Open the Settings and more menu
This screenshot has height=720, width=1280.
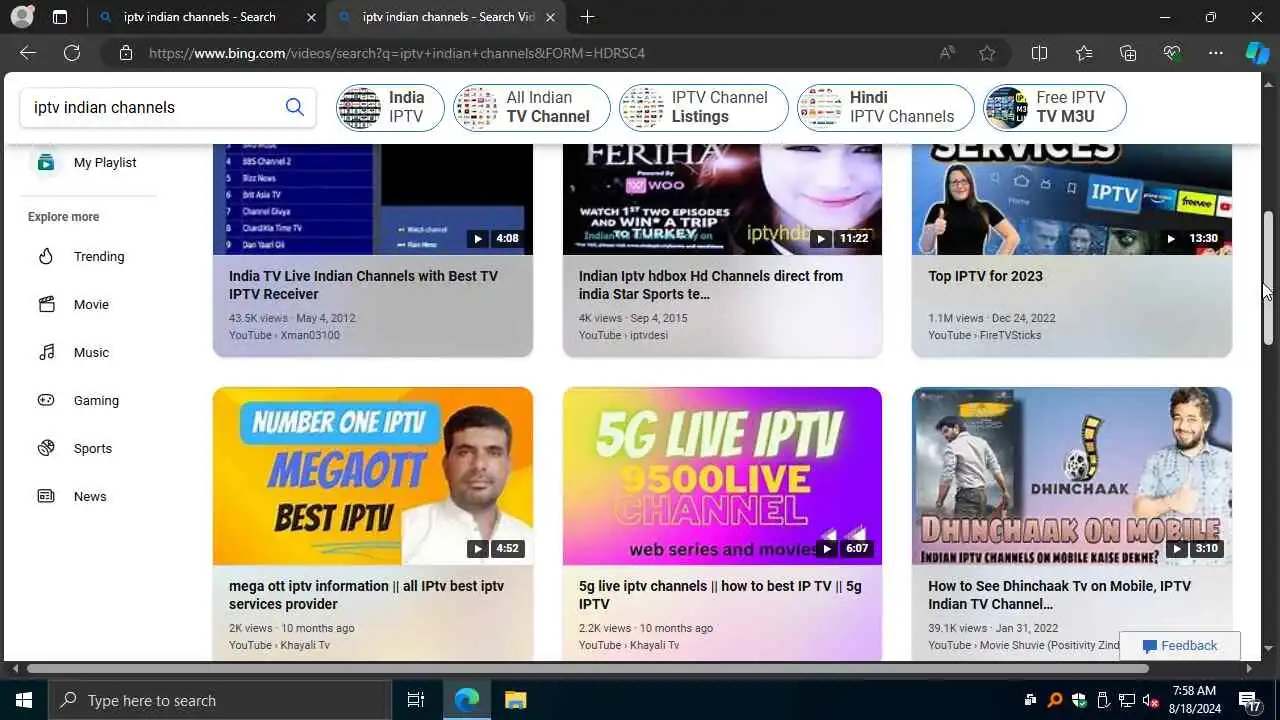click(1216, 53)
